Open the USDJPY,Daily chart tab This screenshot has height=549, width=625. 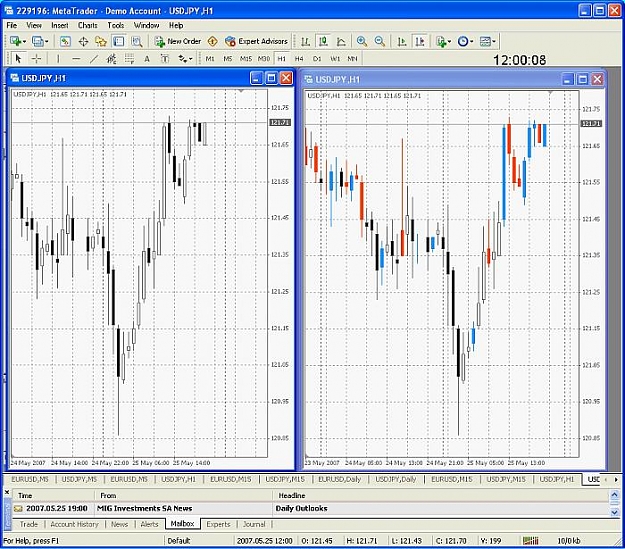click(395, 479)
